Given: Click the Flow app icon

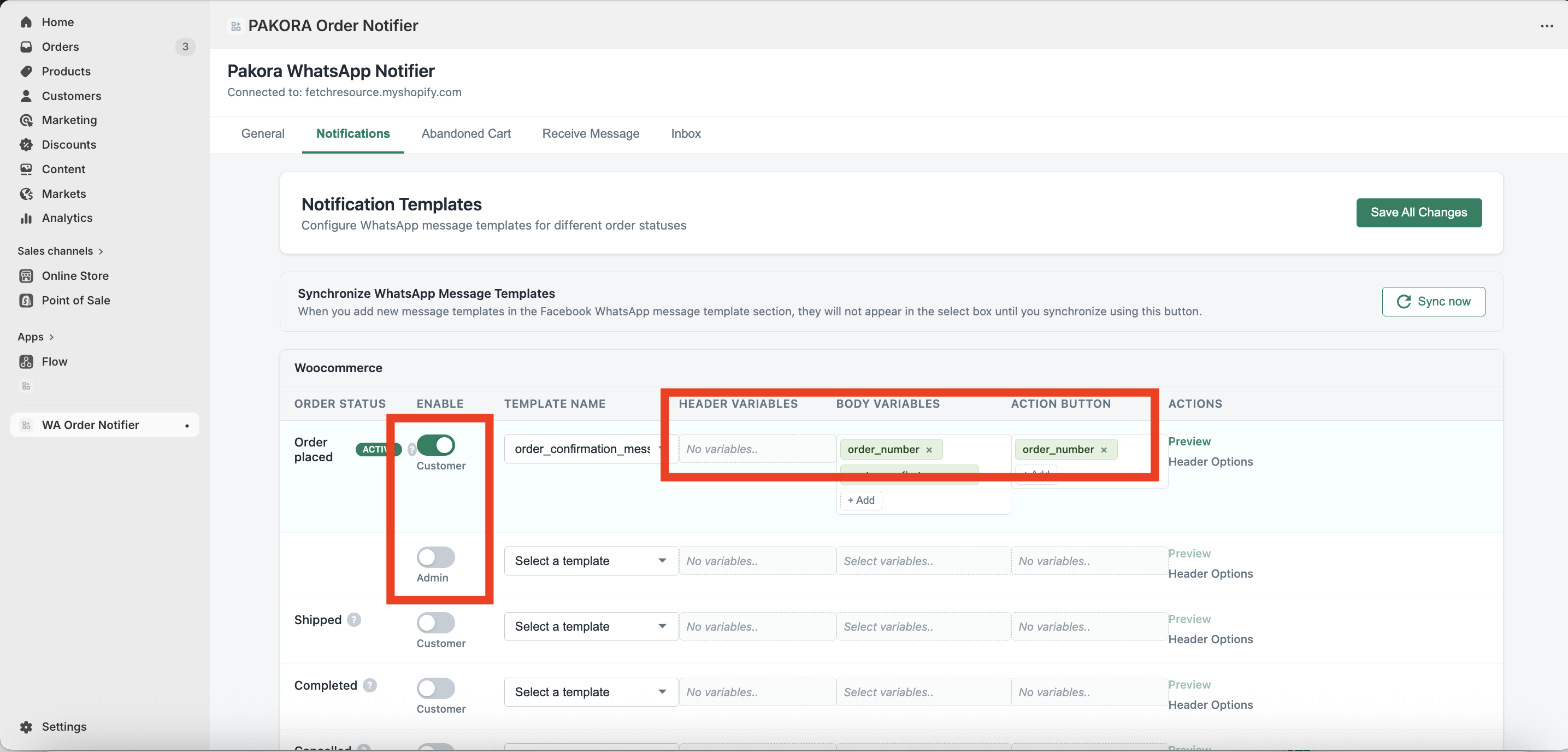Looking at the screenshot, I should coord(26,362).
